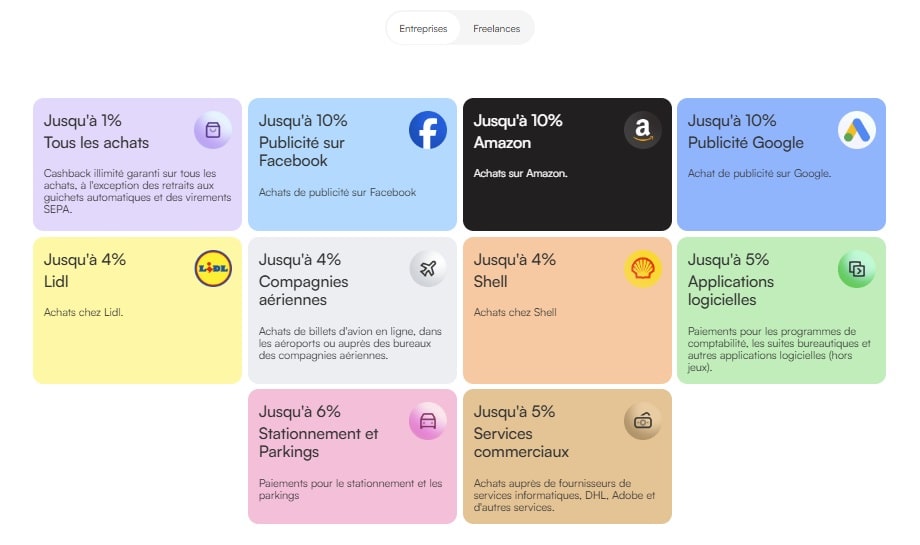Select the Publicité sur Facebook heading
The image size is (920, 545).
[301, 151]
